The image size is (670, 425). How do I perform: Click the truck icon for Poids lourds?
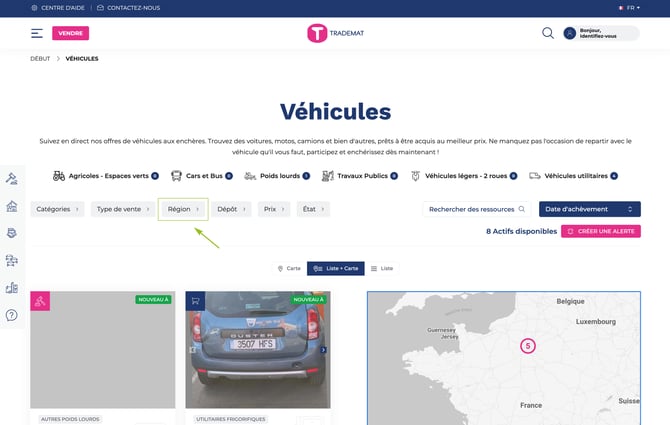[250, 176]
